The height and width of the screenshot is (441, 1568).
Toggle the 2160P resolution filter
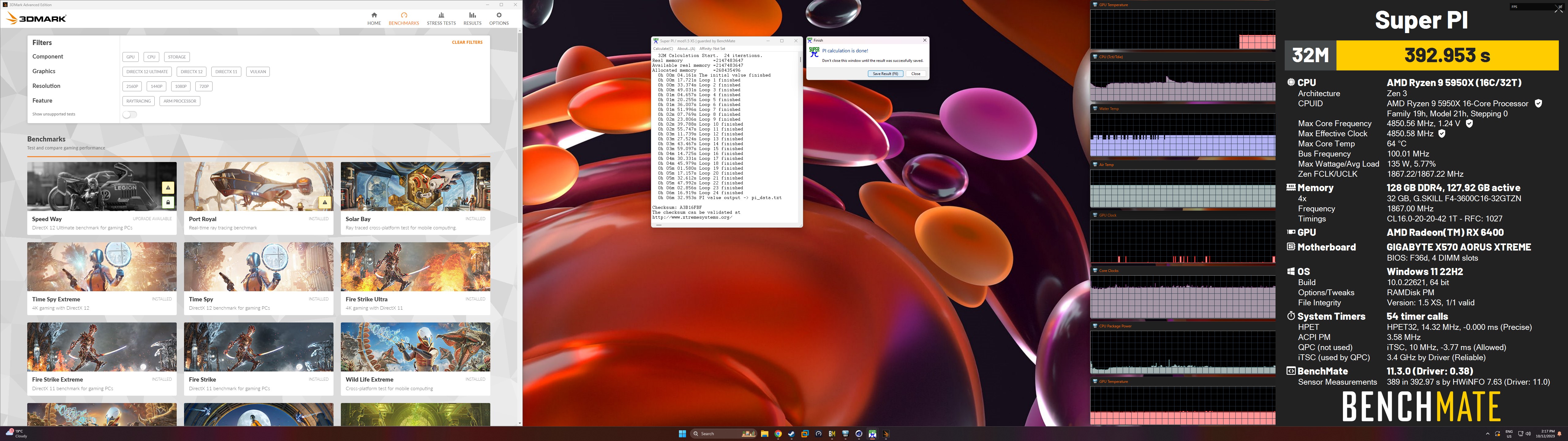click(132, 86)
